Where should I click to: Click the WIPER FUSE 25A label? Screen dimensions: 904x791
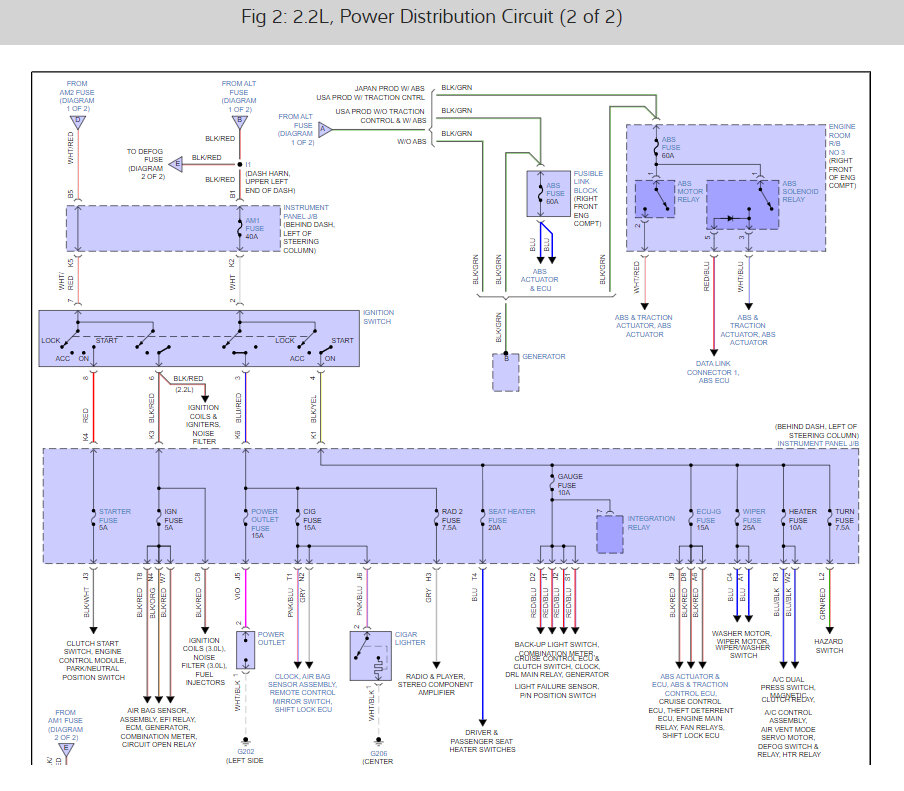click(754, 519)
